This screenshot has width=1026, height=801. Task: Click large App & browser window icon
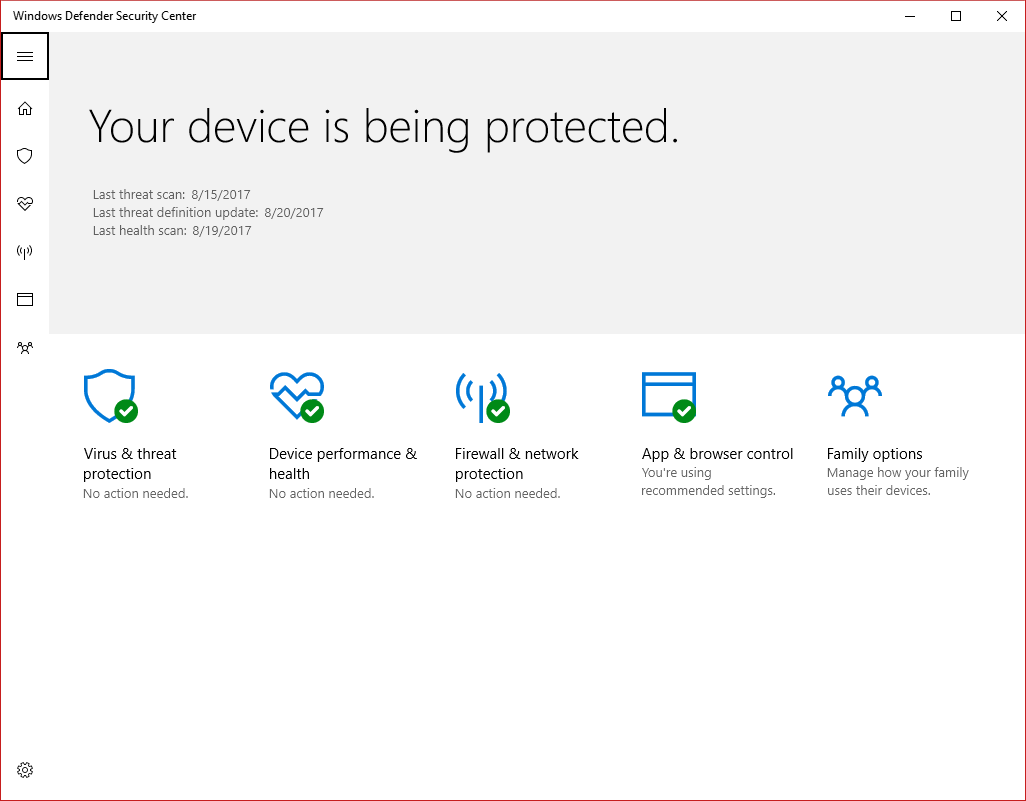point(669,397)
